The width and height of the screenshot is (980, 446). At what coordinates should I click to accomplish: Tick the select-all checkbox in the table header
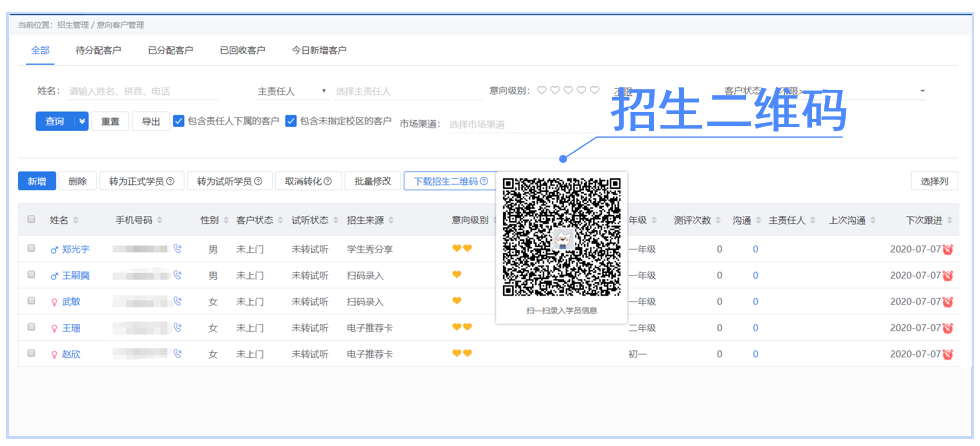coord(31,219)
